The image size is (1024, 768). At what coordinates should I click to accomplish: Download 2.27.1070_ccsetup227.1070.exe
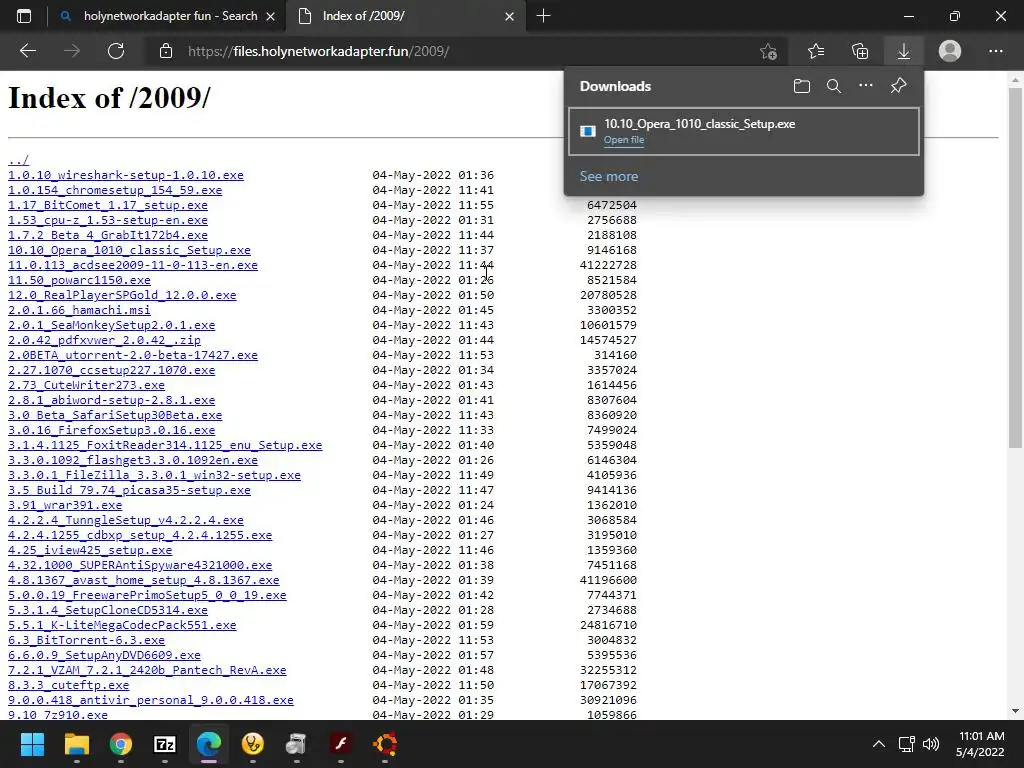[111, 370]
